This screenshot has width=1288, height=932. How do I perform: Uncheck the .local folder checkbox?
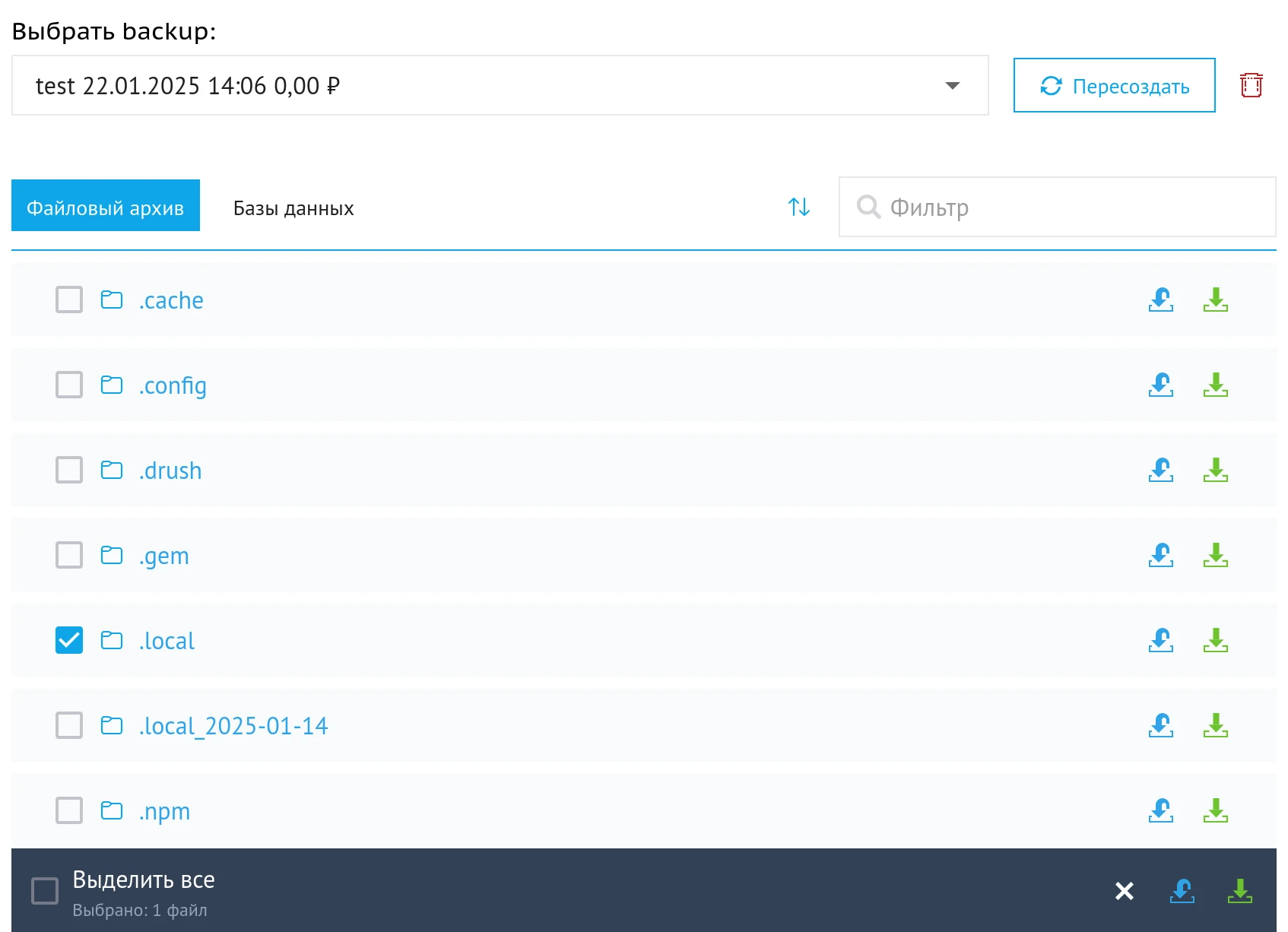(x=69, y=641)
